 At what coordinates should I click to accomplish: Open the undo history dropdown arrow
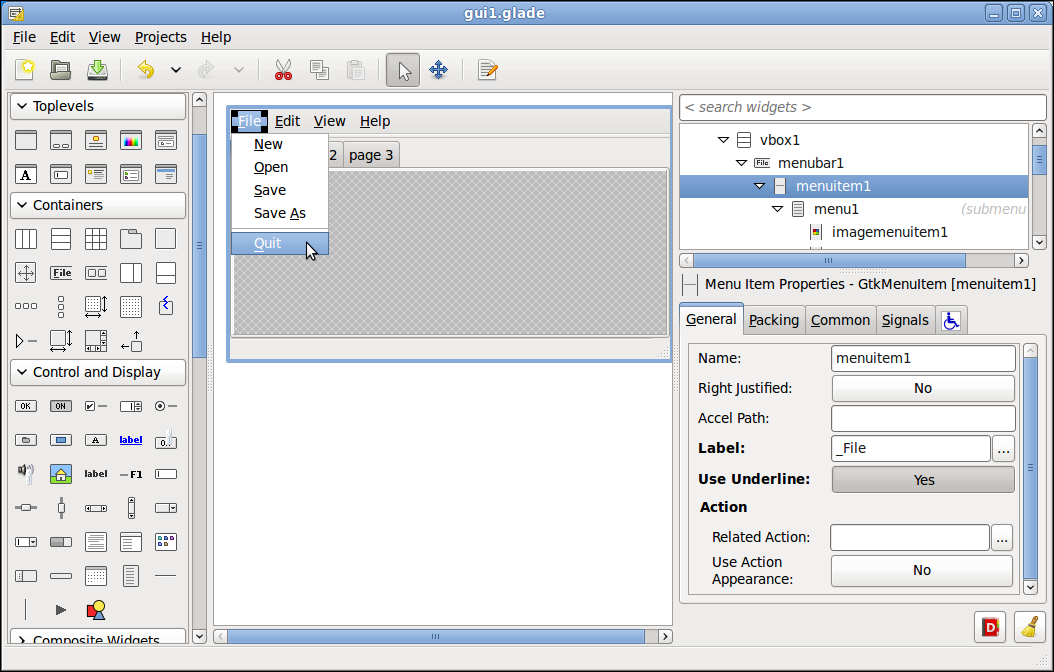(175, 70)
